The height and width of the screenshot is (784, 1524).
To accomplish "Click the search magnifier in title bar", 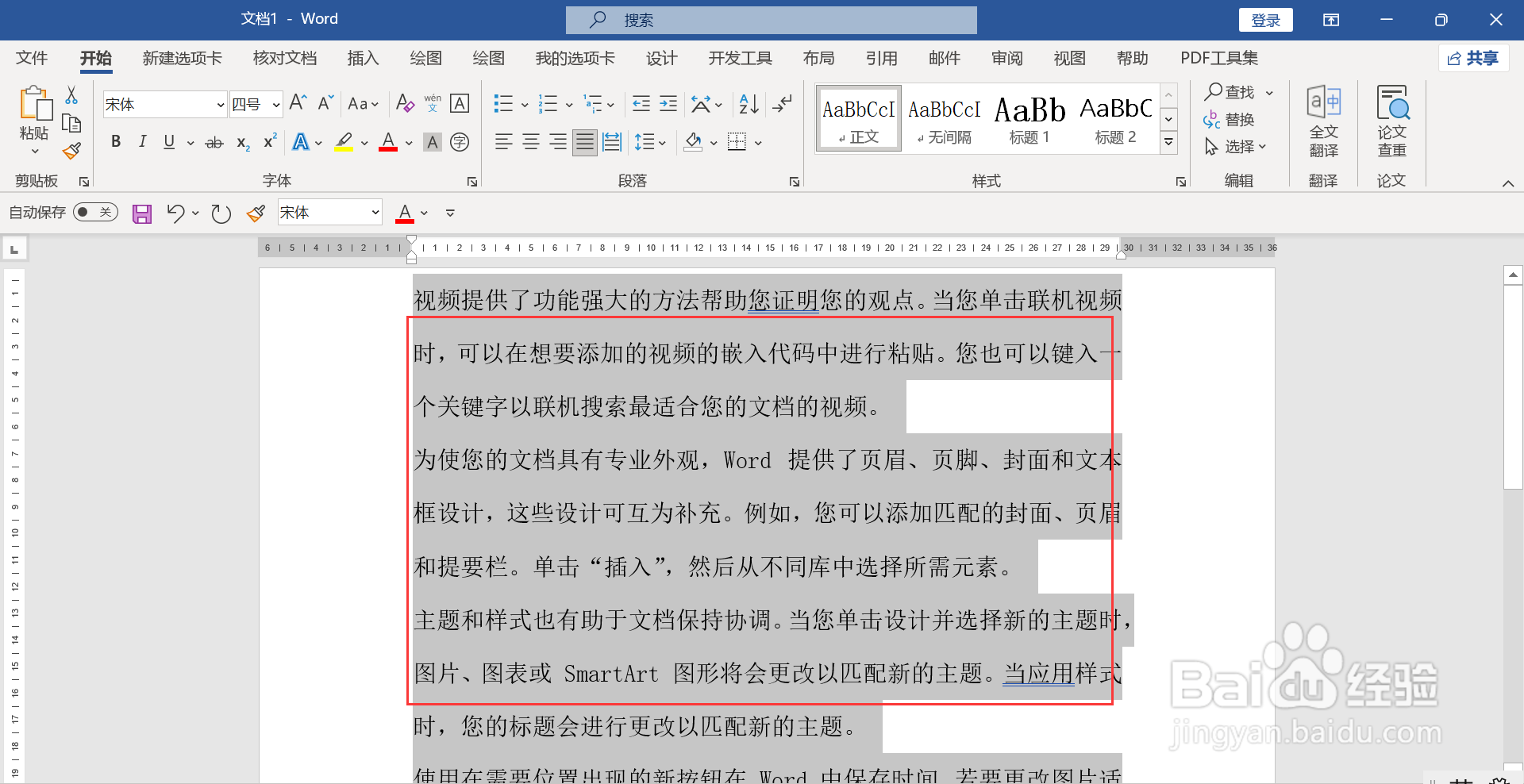I will click(598, 20).
